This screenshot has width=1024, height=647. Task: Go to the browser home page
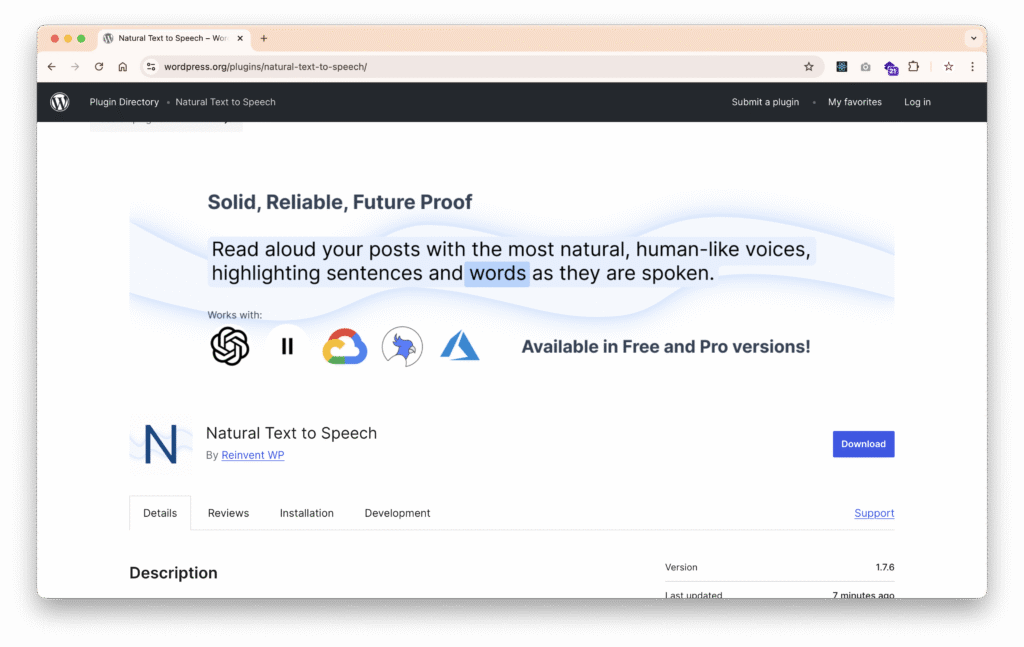click(123, 67)
